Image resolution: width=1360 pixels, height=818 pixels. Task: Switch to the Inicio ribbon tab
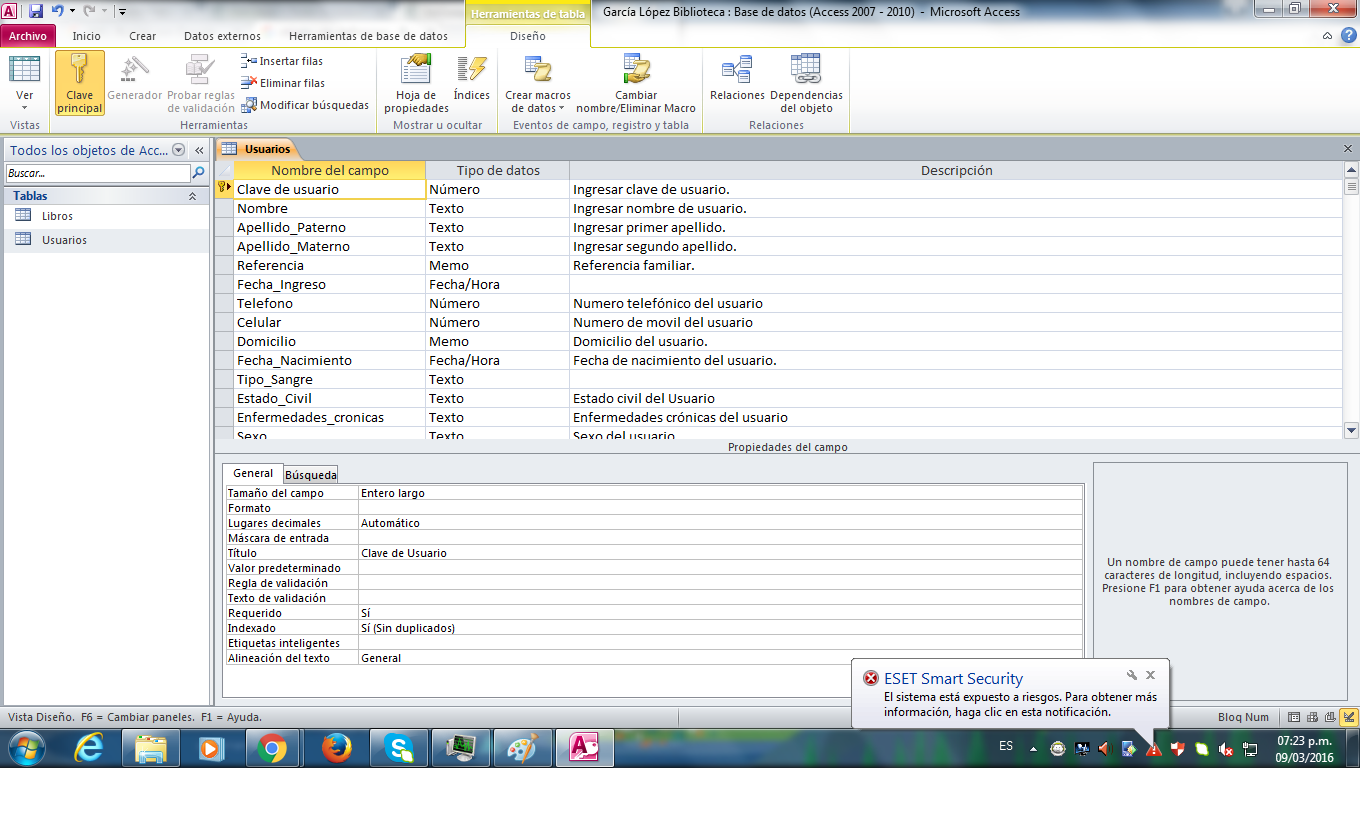[x=87, y=36]
